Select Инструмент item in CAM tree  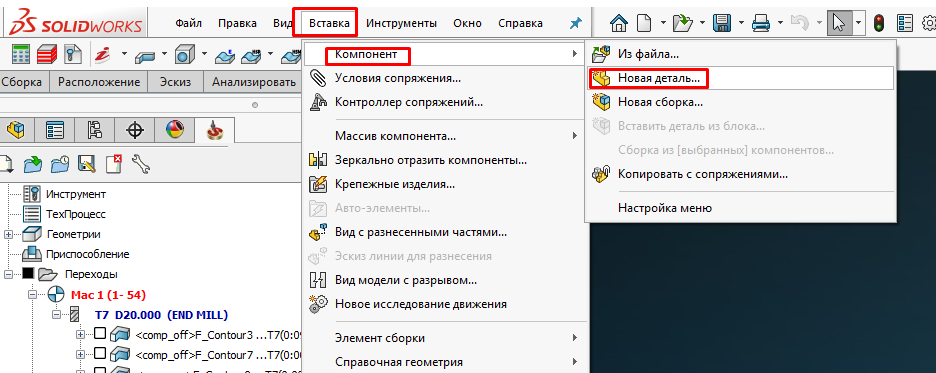76,194
